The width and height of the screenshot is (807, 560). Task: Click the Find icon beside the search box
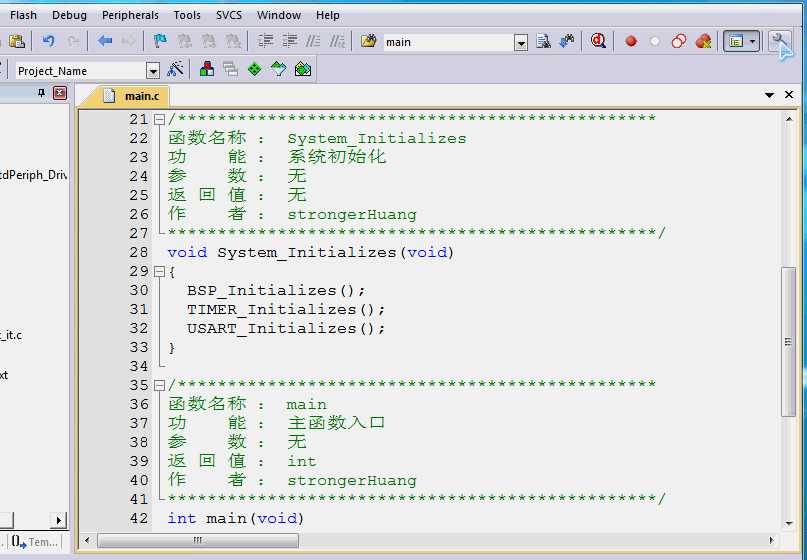click(x=543, y=41)
